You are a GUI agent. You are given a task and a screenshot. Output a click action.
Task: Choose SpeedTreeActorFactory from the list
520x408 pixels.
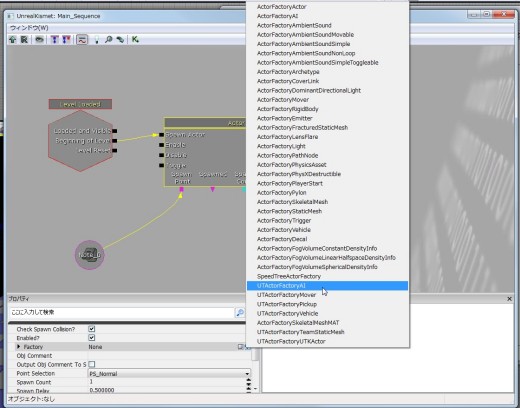click(x=327, y=276)
